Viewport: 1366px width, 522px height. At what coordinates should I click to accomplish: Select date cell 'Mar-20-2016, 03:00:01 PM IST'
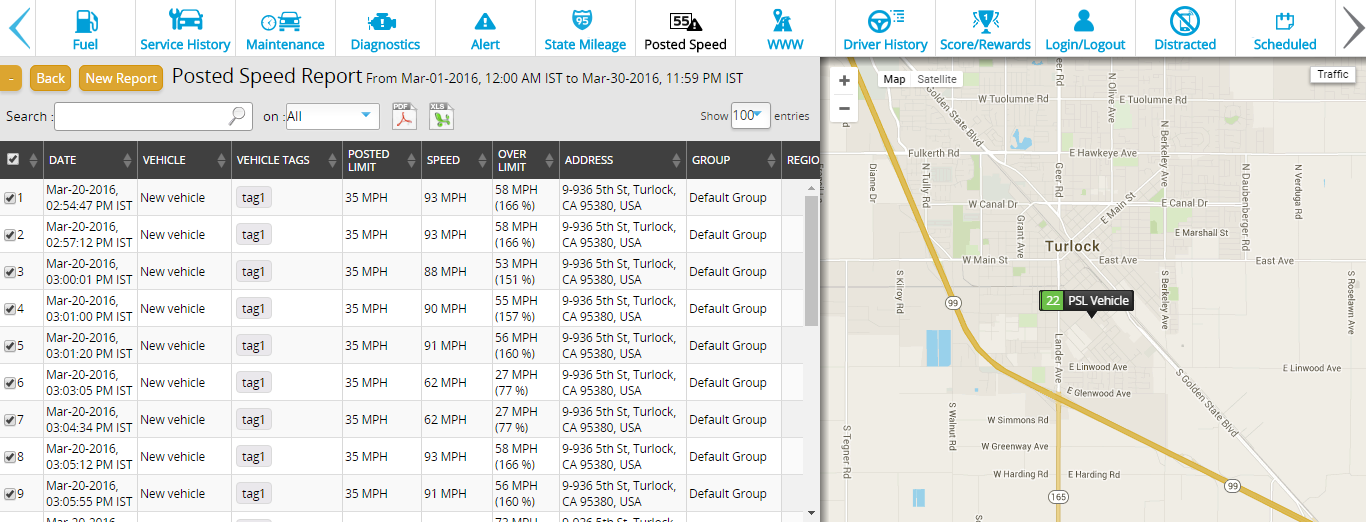pyautogui.click(x=88, y=272)
